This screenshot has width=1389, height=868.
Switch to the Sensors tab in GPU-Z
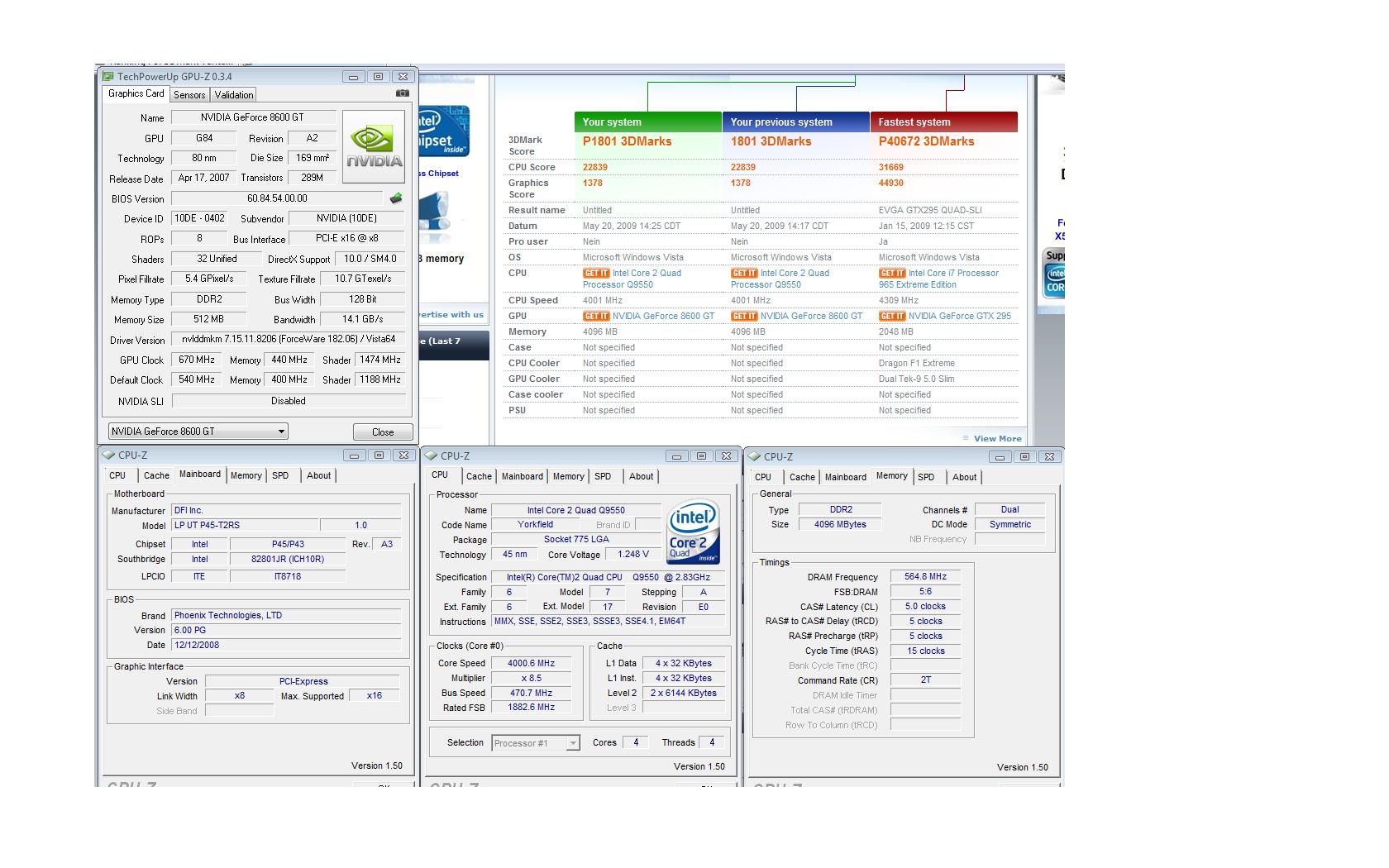[x=189, y=95]
